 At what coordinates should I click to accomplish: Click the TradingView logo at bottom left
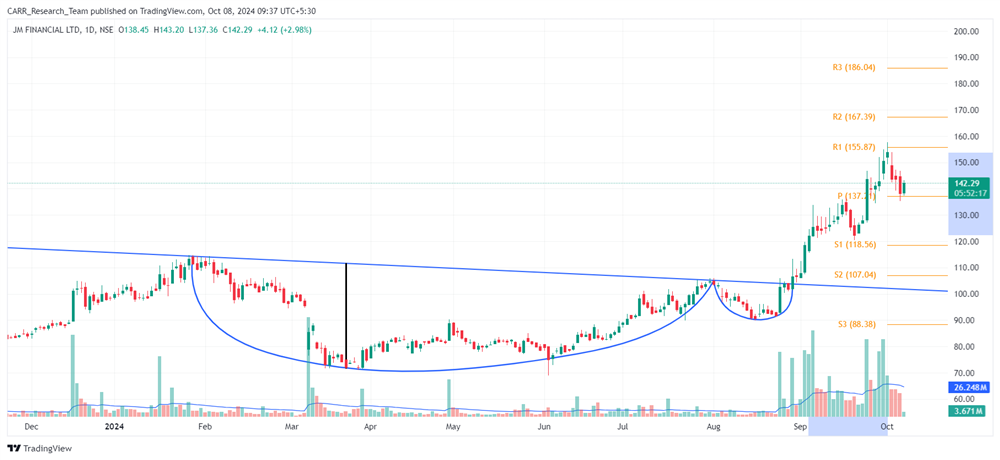tap(40, 449)
